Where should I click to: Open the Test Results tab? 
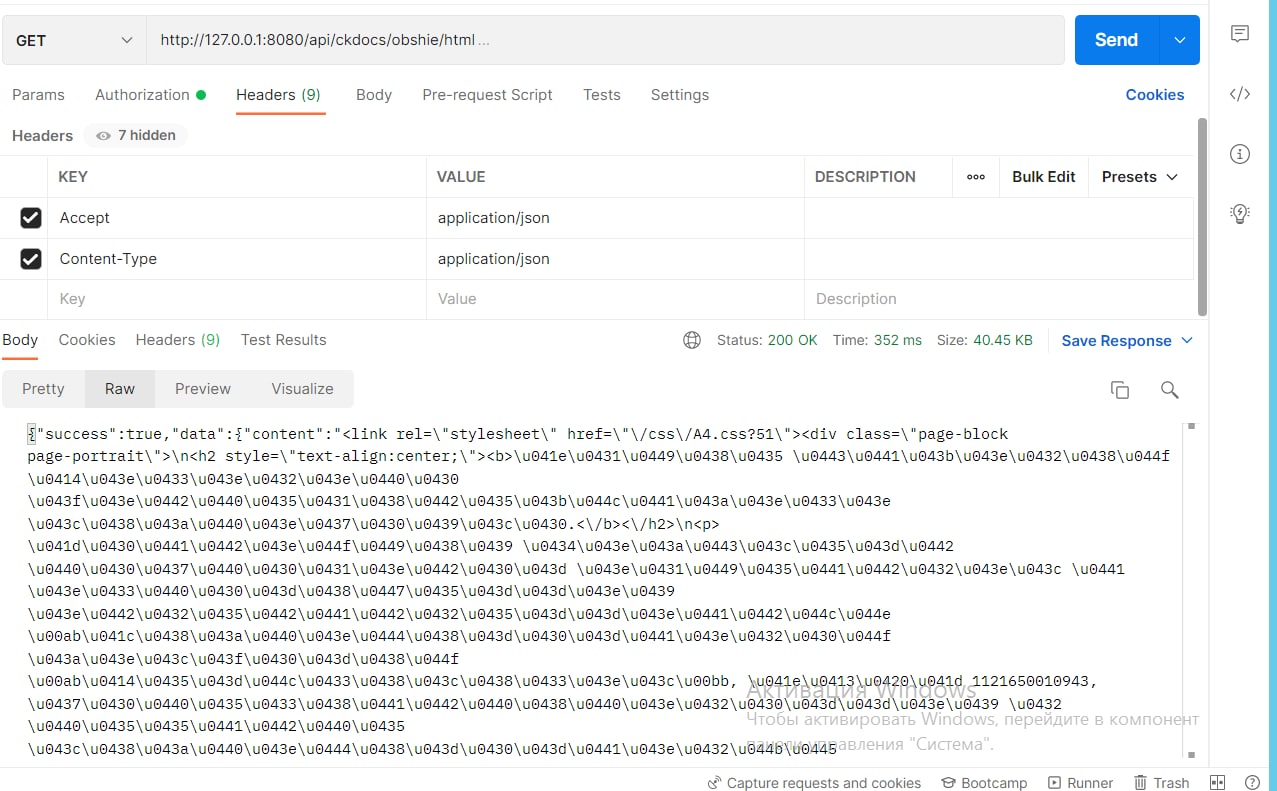284,340
